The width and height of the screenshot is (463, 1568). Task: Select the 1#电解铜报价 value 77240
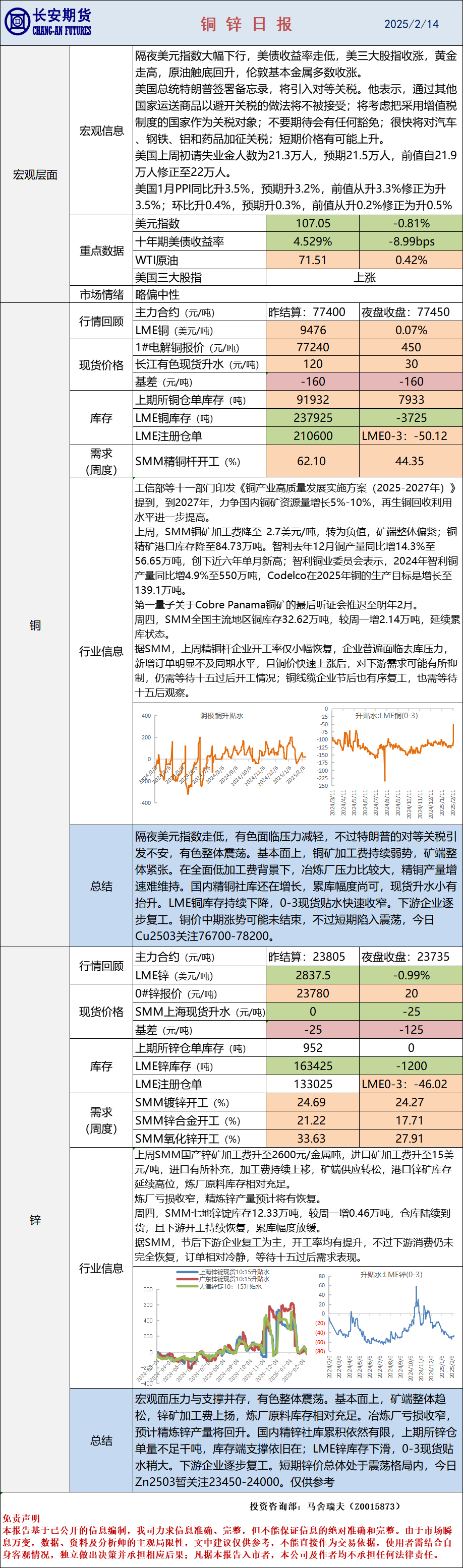coord(313,347)
